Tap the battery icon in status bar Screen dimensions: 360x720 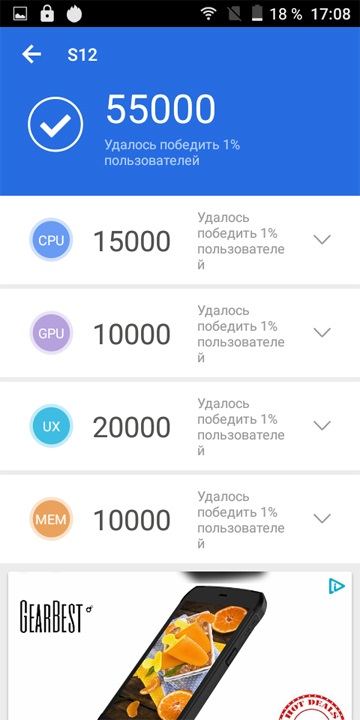257,14
